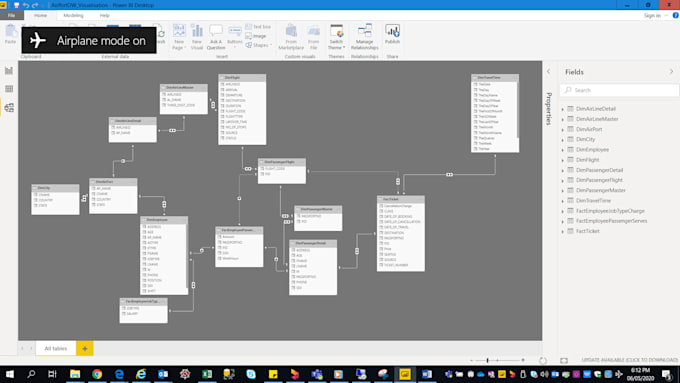This screenshot has width=680, height=383.
Task: Select DimPassengerMaster in Fields list
Action: (x=601, y=190)
